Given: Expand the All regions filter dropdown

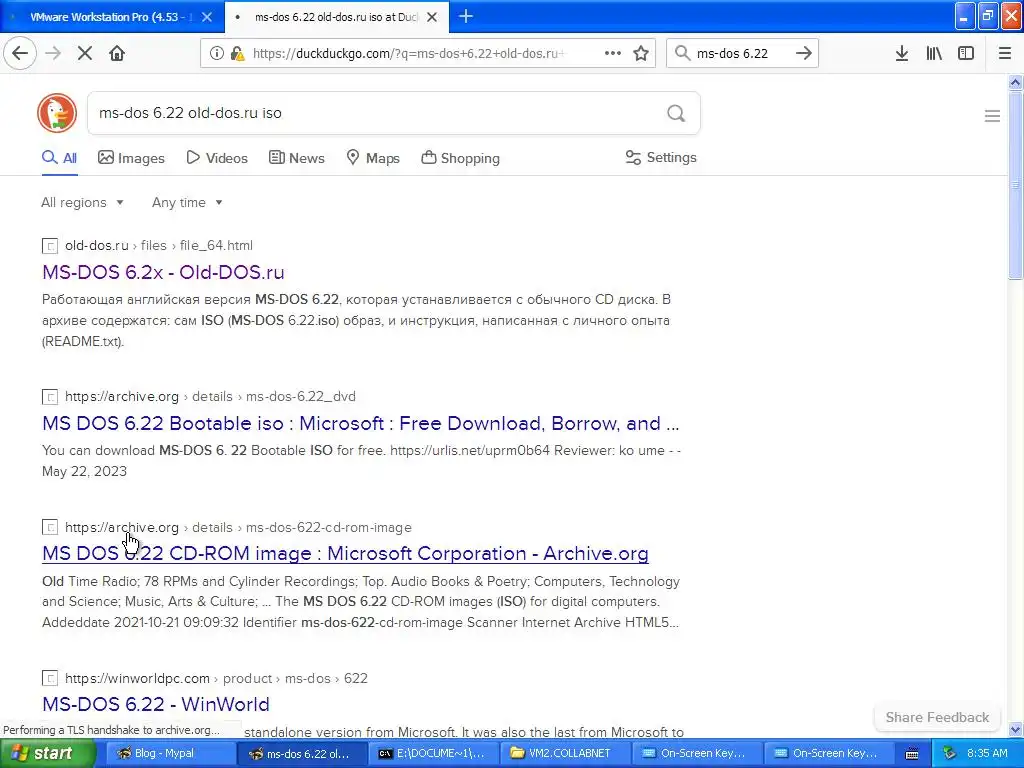Looking at the screenshot, I should click(82, 202).
